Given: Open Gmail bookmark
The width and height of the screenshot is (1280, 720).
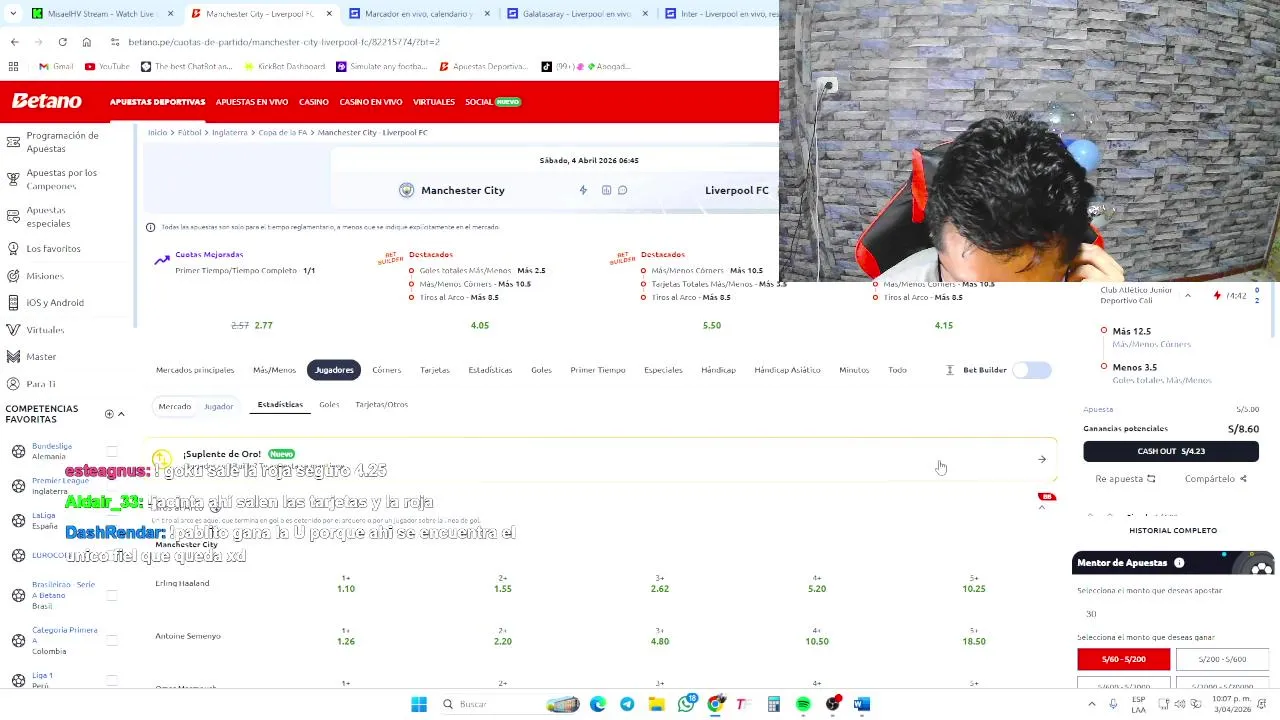Looking at the screenshot, I should [x=56, y=66].
